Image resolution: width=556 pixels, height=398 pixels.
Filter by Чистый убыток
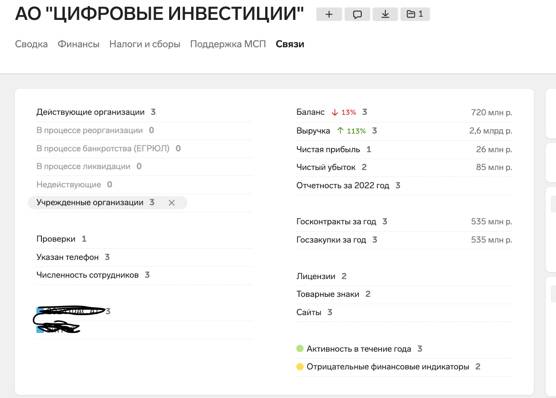404,167
